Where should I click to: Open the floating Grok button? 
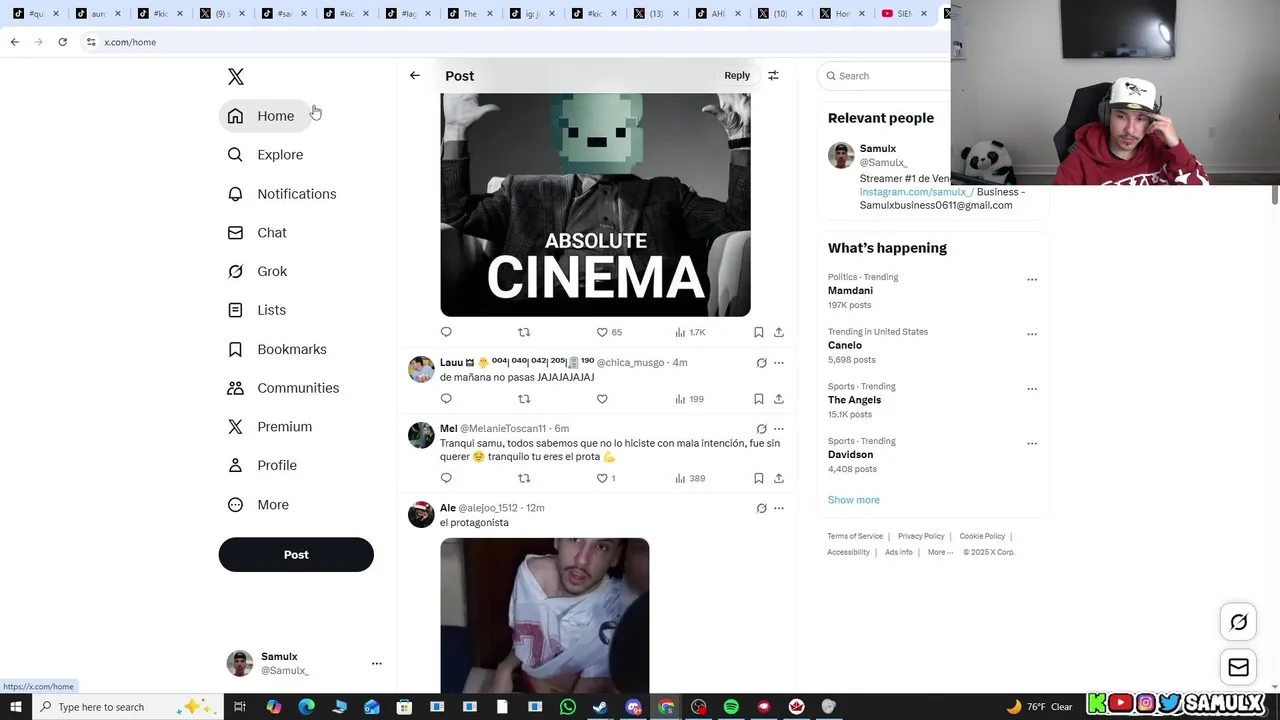coord(1238,622)
